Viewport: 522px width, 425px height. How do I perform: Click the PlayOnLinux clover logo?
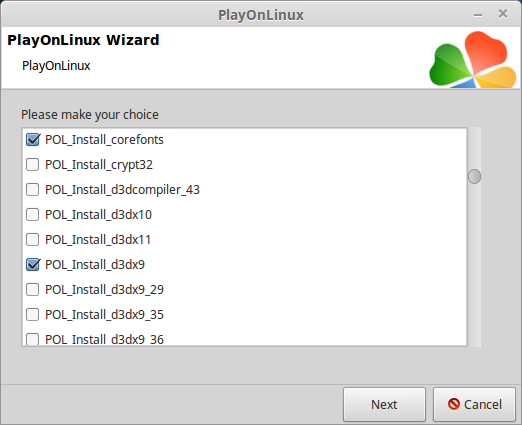[473, 60]
